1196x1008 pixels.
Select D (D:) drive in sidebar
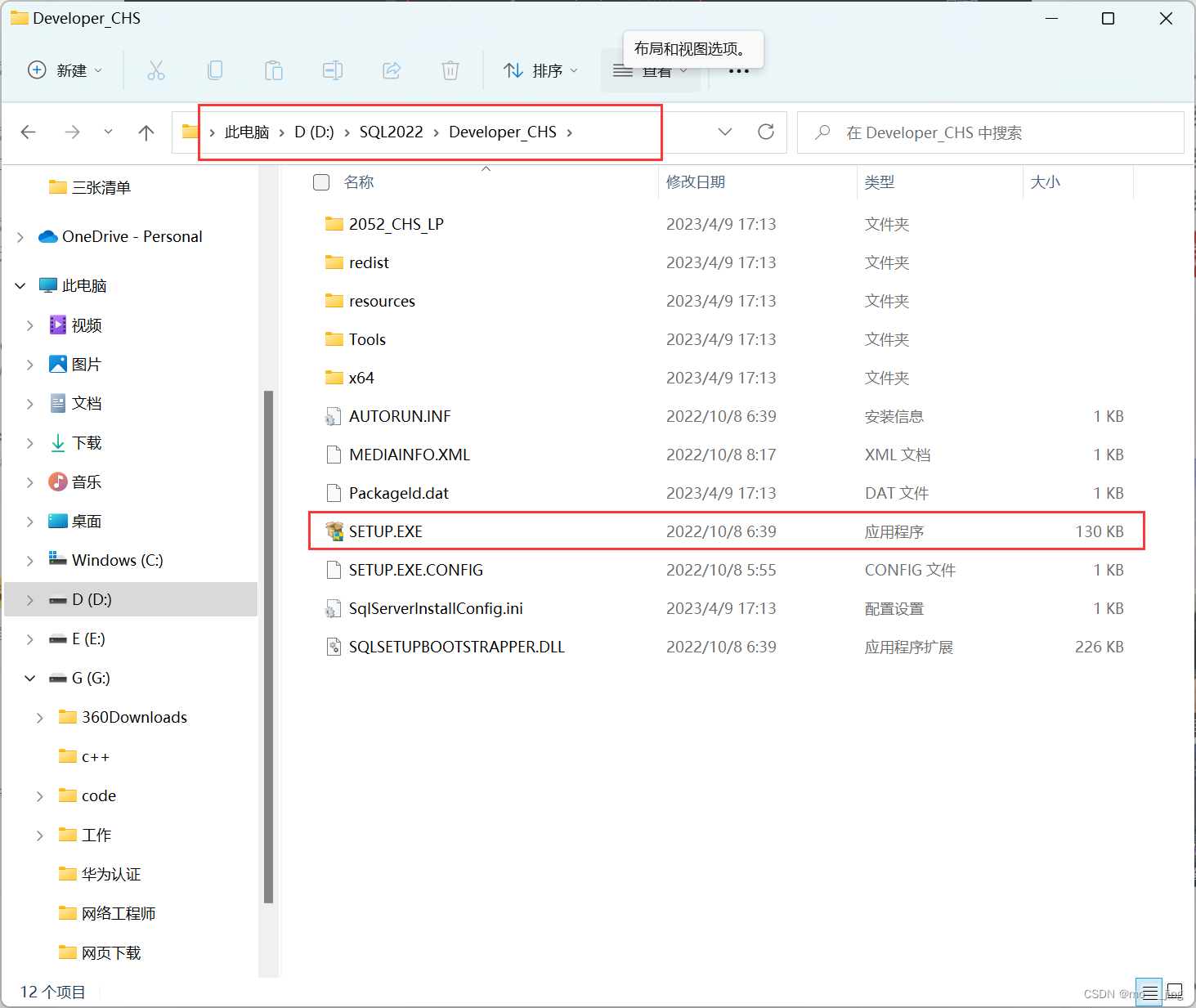tap(131, 600)
